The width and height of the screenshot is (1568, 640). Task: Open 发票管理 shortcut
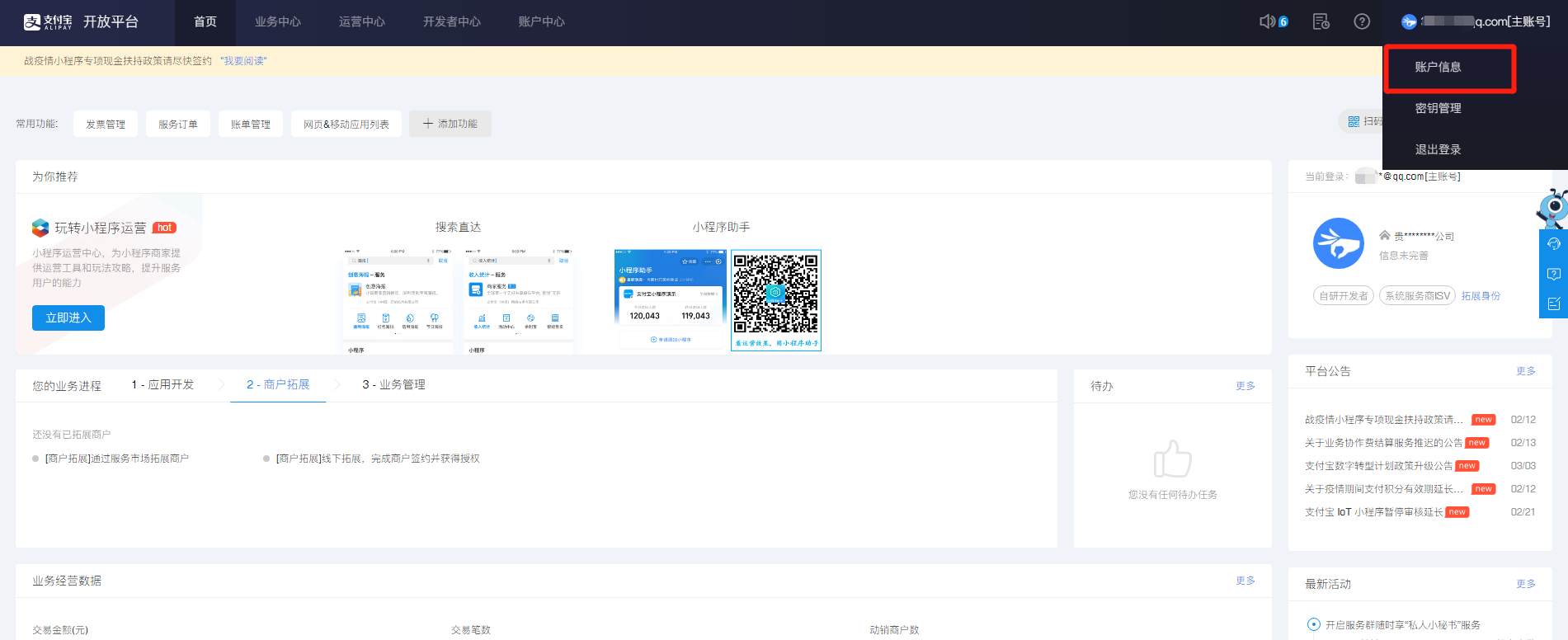106,124
